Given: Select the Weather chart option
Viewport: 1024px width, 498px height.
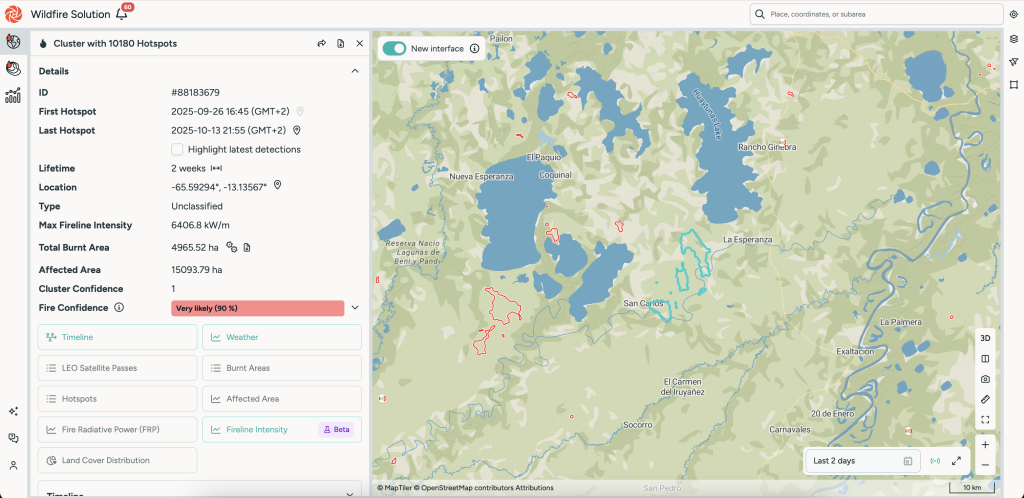Looking at the screenshot, I should [281, 337].
